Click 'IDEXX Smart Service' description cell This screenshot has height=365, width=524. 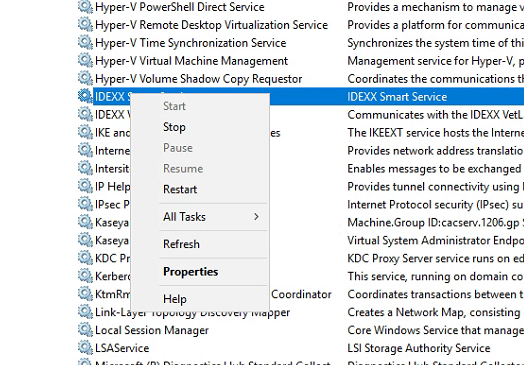click(x=397, y=97)
